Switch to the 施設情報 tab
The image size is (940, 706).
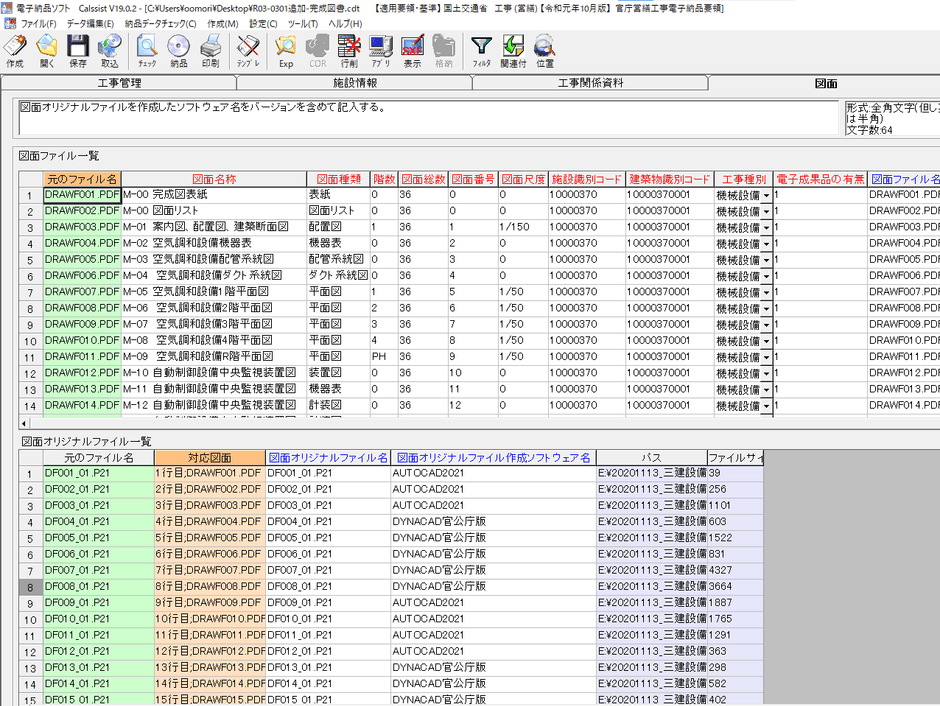(354, 83)
